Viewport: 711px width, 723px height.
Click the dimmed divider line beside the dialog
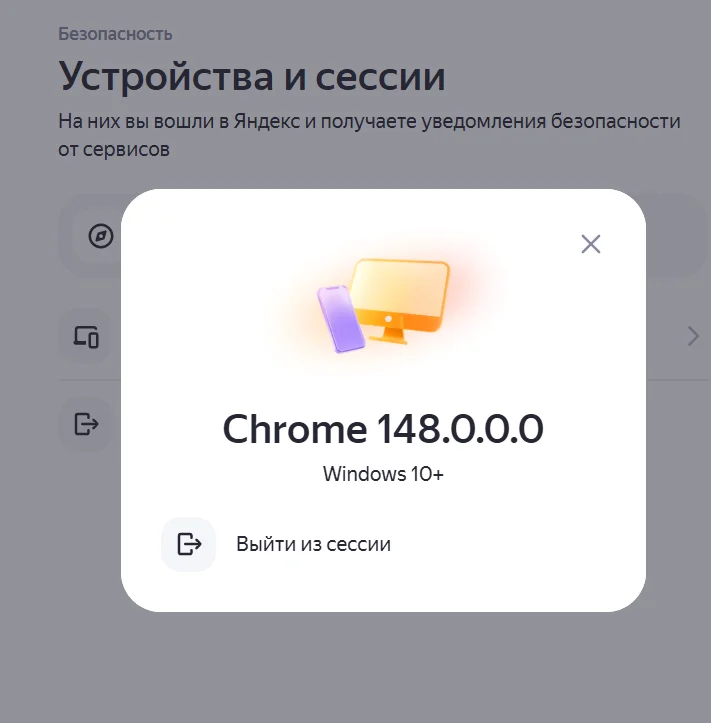pos(677,380)
